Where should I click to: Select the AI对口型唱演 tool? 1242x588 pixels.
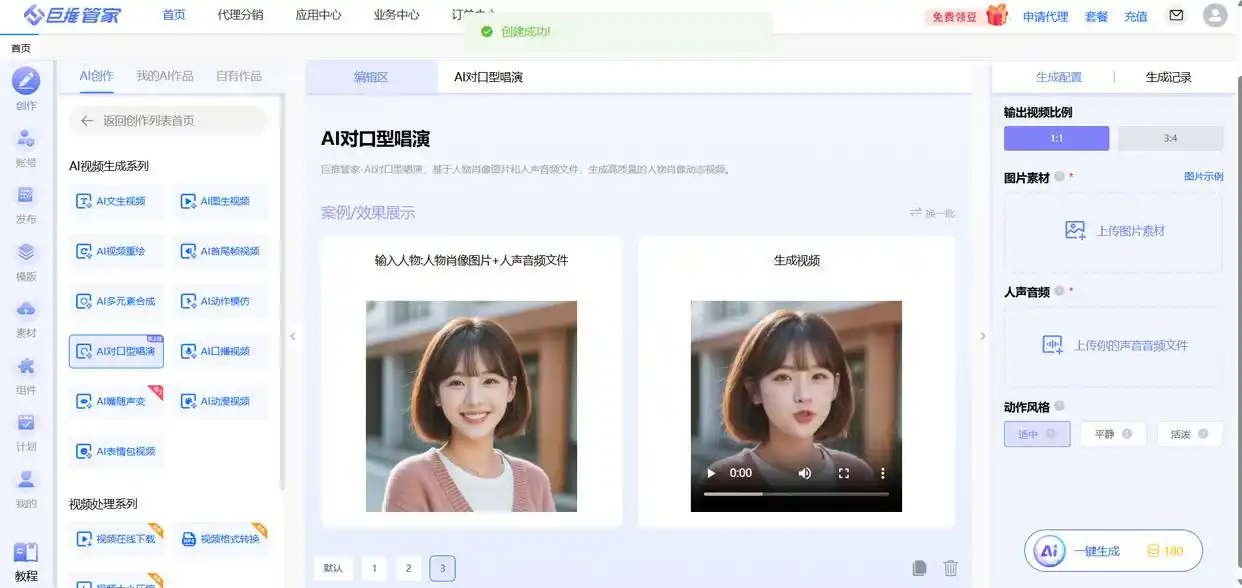pos(116,351)
